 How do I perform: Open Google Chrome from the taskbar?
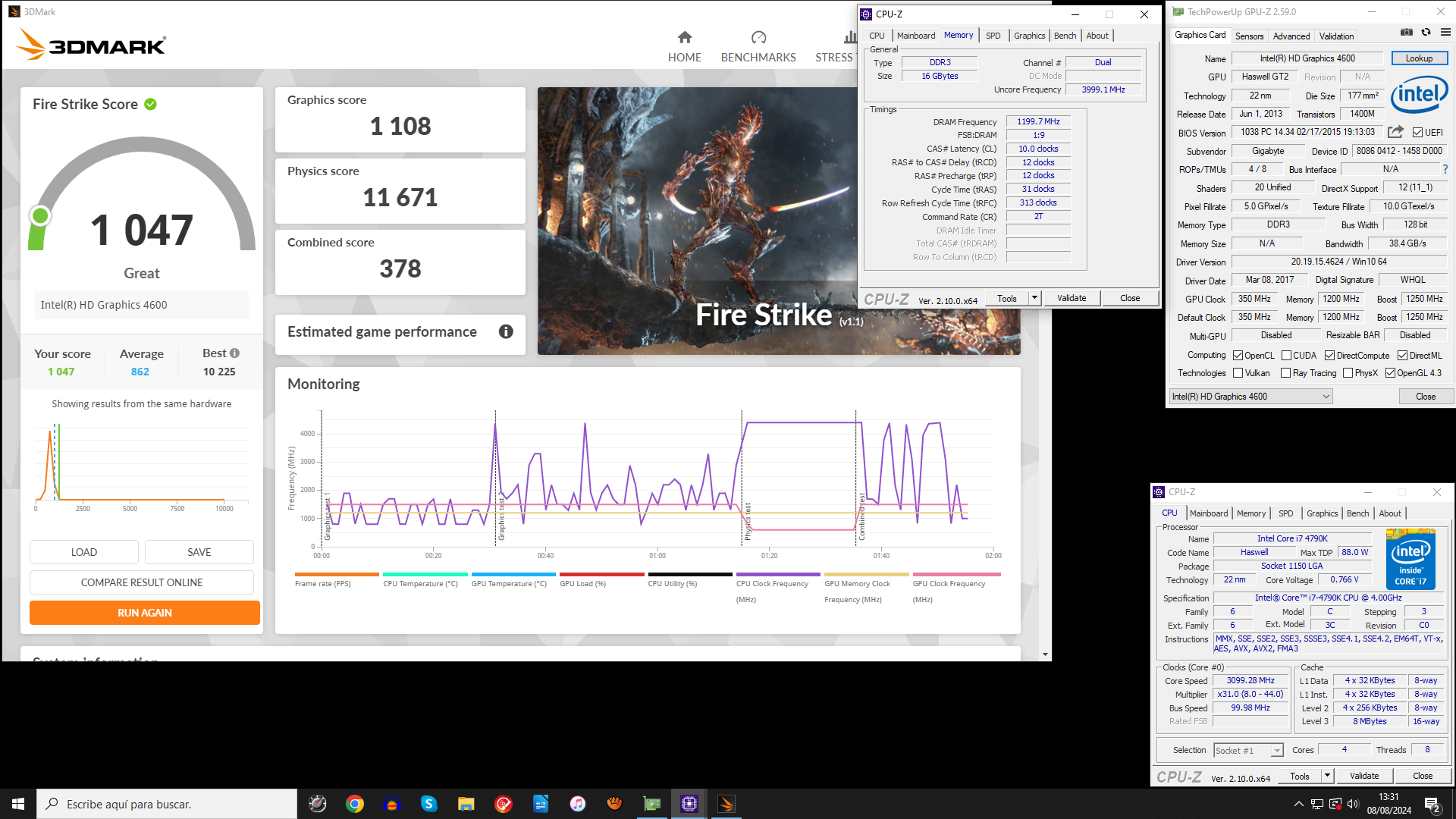coord(354,804)
